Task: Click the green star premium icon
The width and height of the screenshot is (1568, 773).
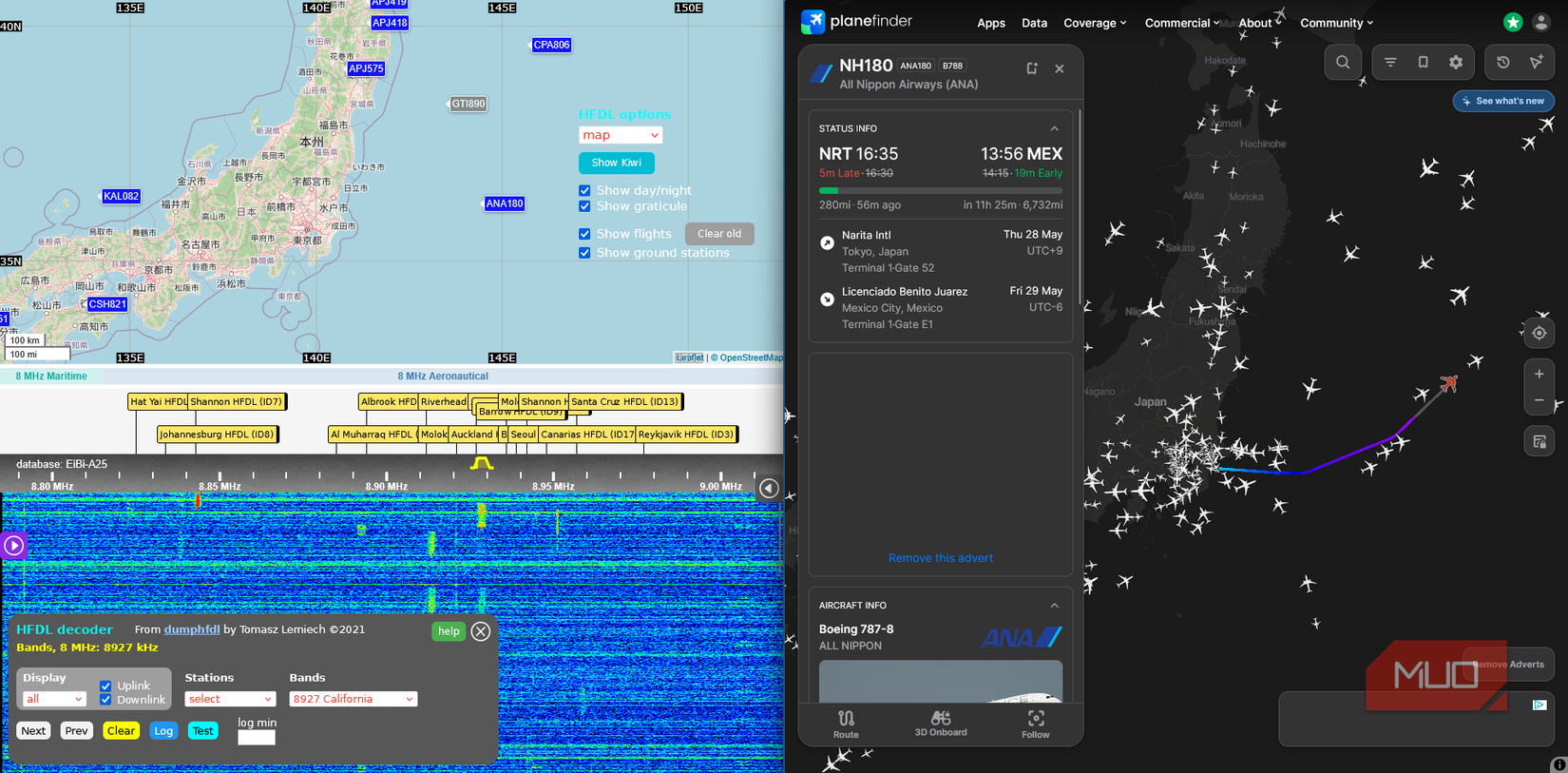Action: (1513, 23)
